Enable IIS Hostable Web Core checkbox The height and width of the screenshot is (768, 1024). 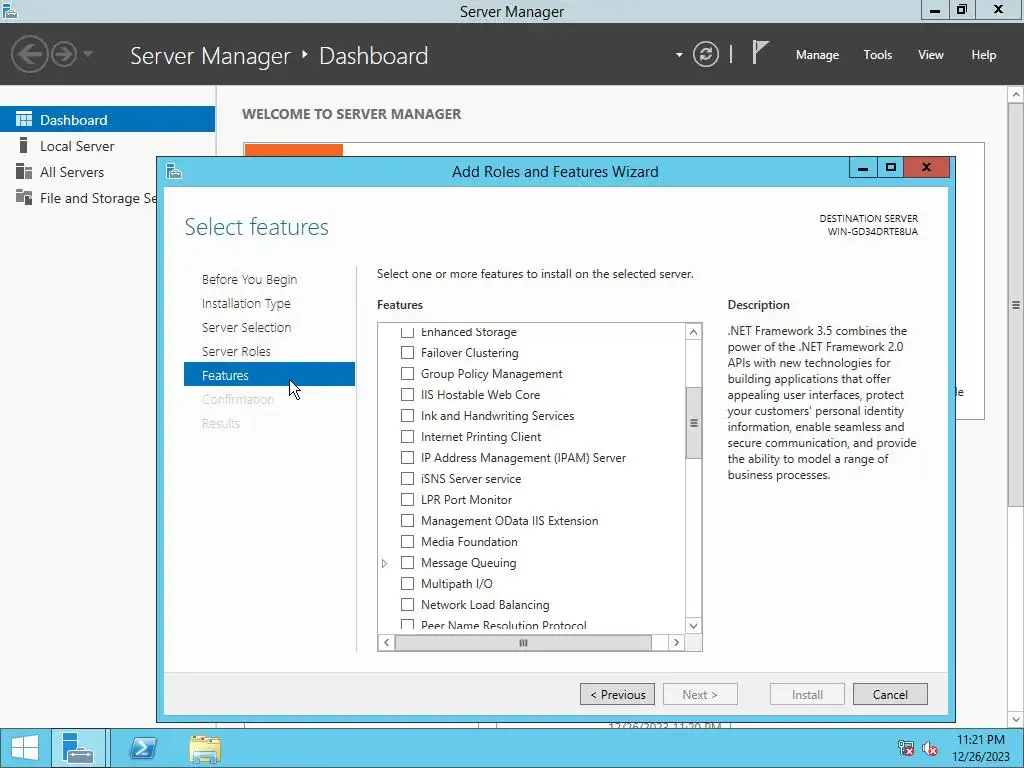[x=408, y=394]
